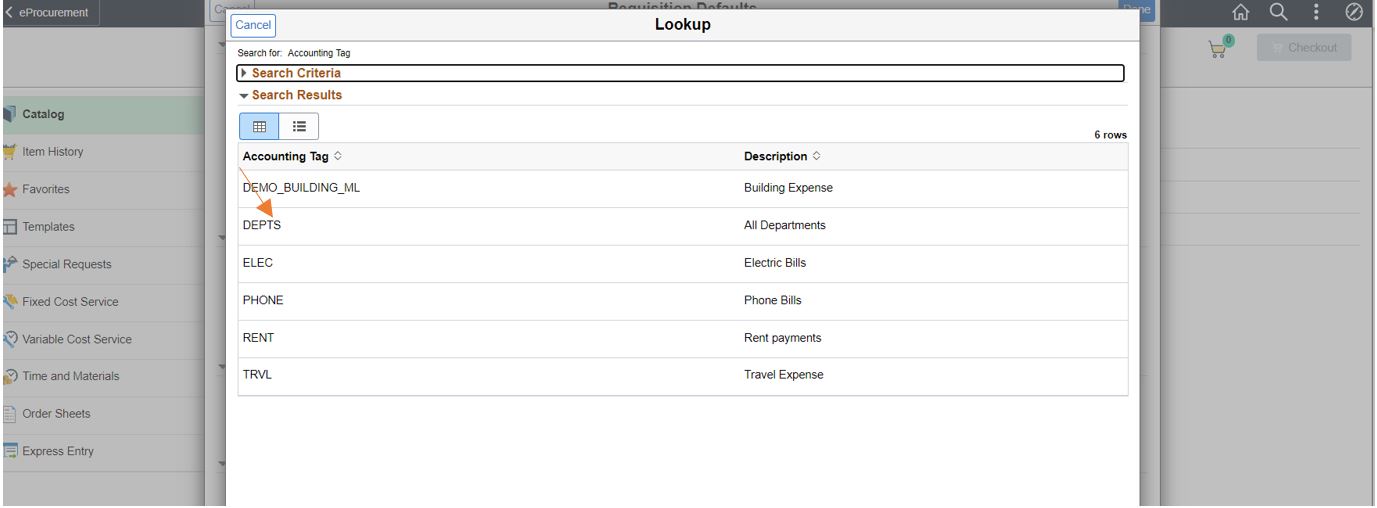Click the Catalog book icon
The width and height of the screenshot is (1377, 508).
9,114
